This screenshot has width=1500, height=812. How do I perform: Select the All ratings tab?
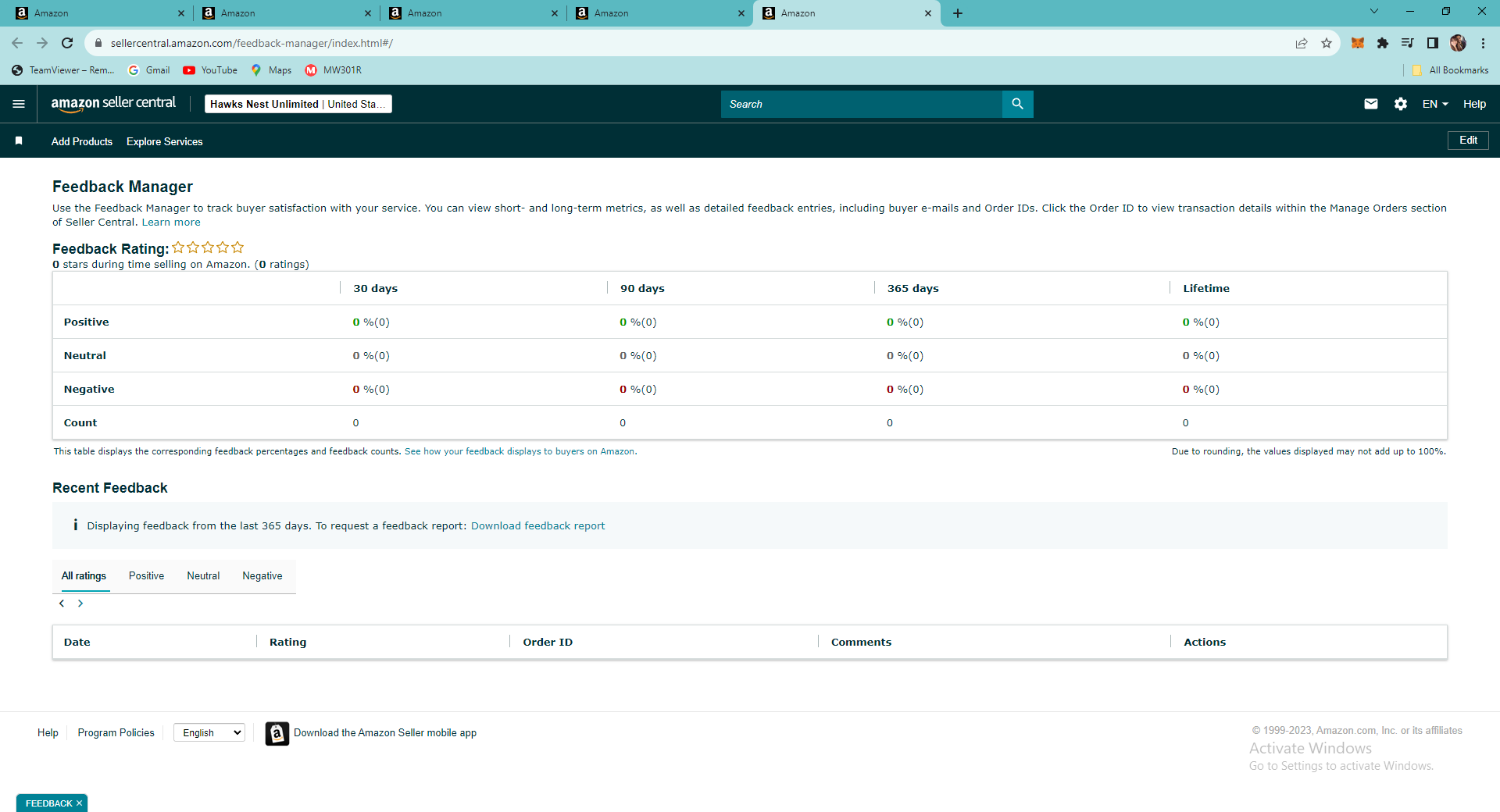[84, 576]
